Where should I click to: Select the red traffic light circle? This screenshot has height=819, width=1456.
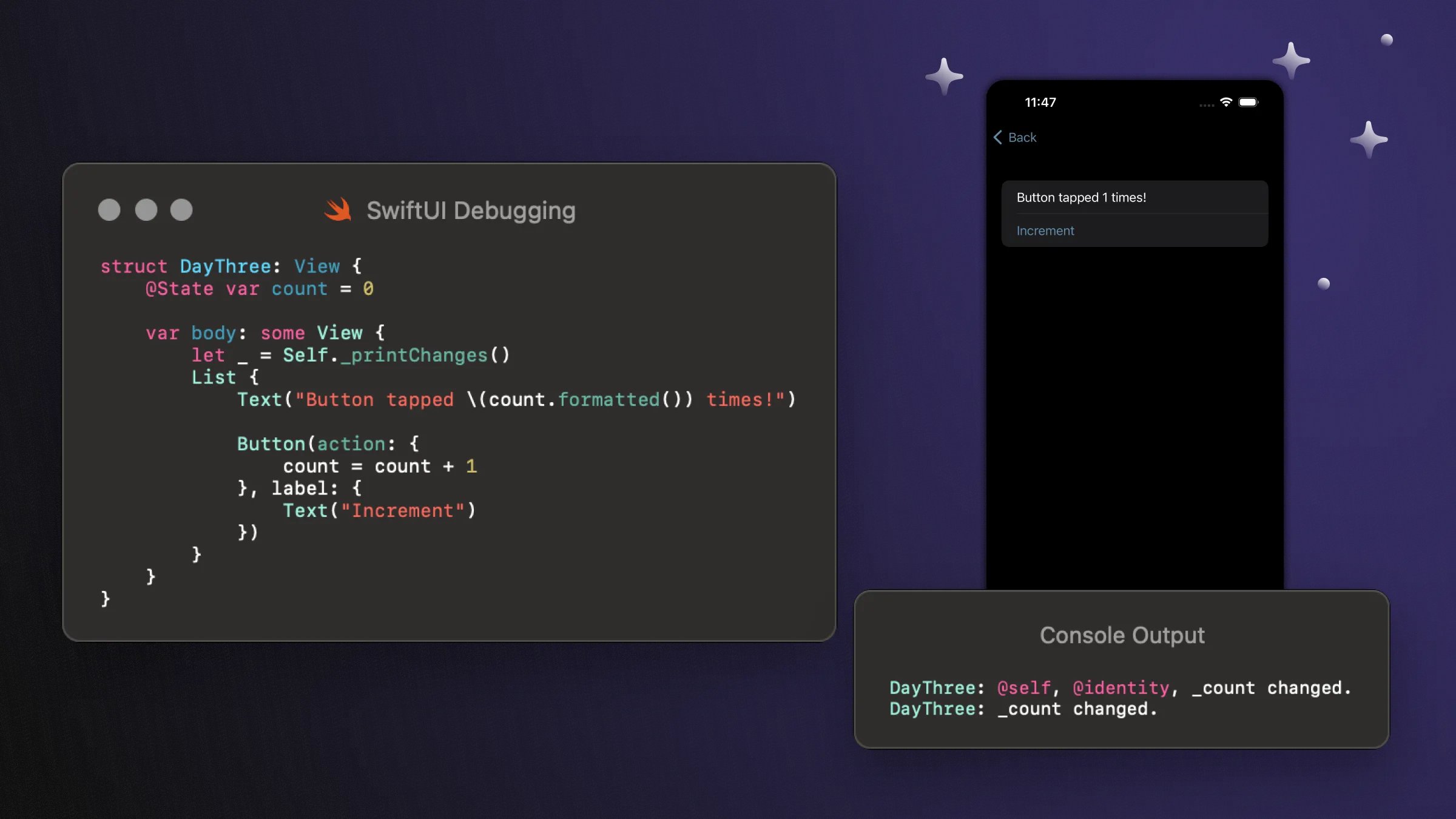tap(110, 210)
